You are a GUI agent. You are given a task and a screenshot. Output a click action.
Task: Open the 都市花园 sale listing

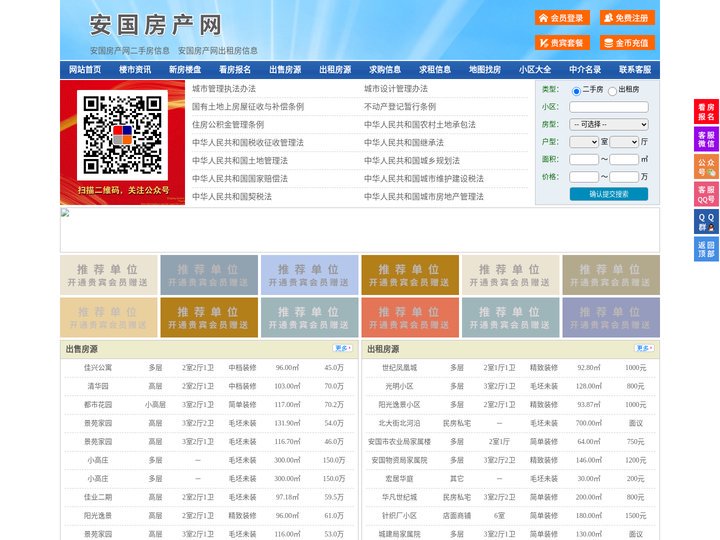tap(98, 405)
